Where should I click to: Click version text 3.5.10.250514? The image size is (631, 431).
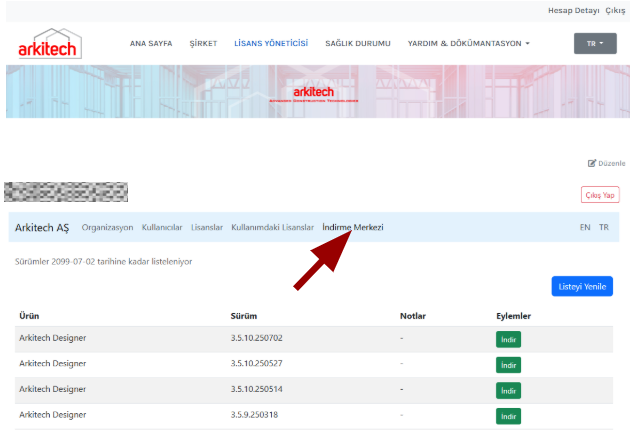257,389
